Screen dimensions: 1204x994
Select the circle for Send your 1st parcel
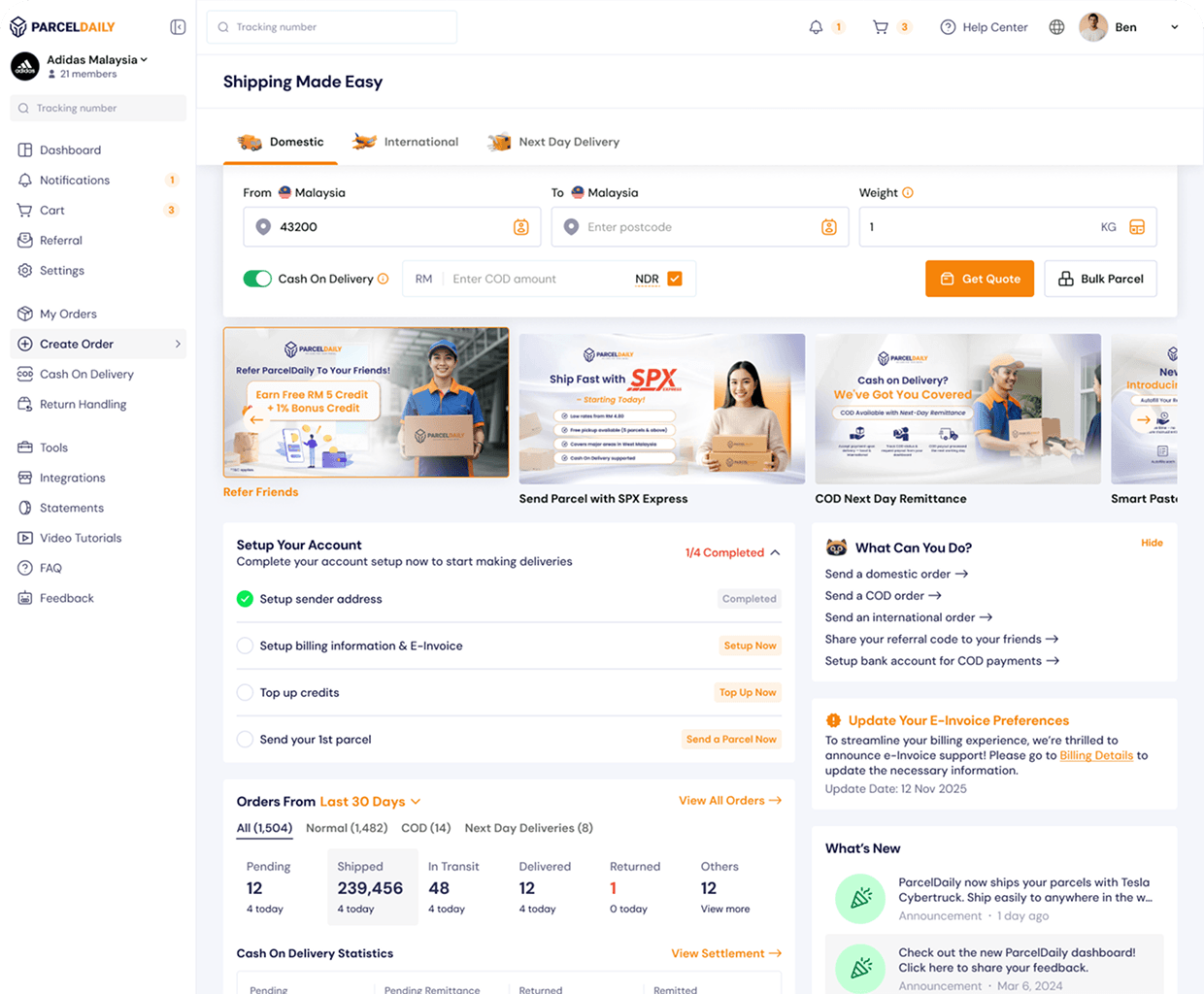tap(245, 739)
